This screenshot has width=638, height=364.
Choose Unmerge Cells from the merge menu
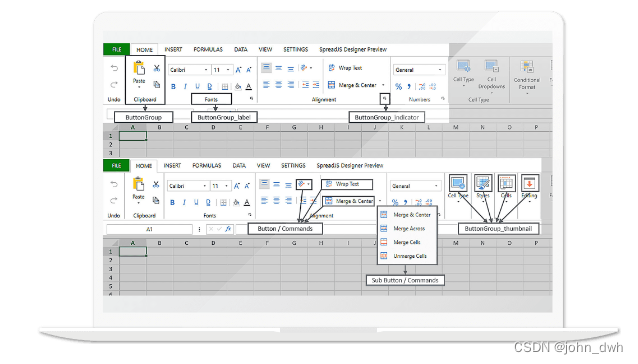coord(407,256)
